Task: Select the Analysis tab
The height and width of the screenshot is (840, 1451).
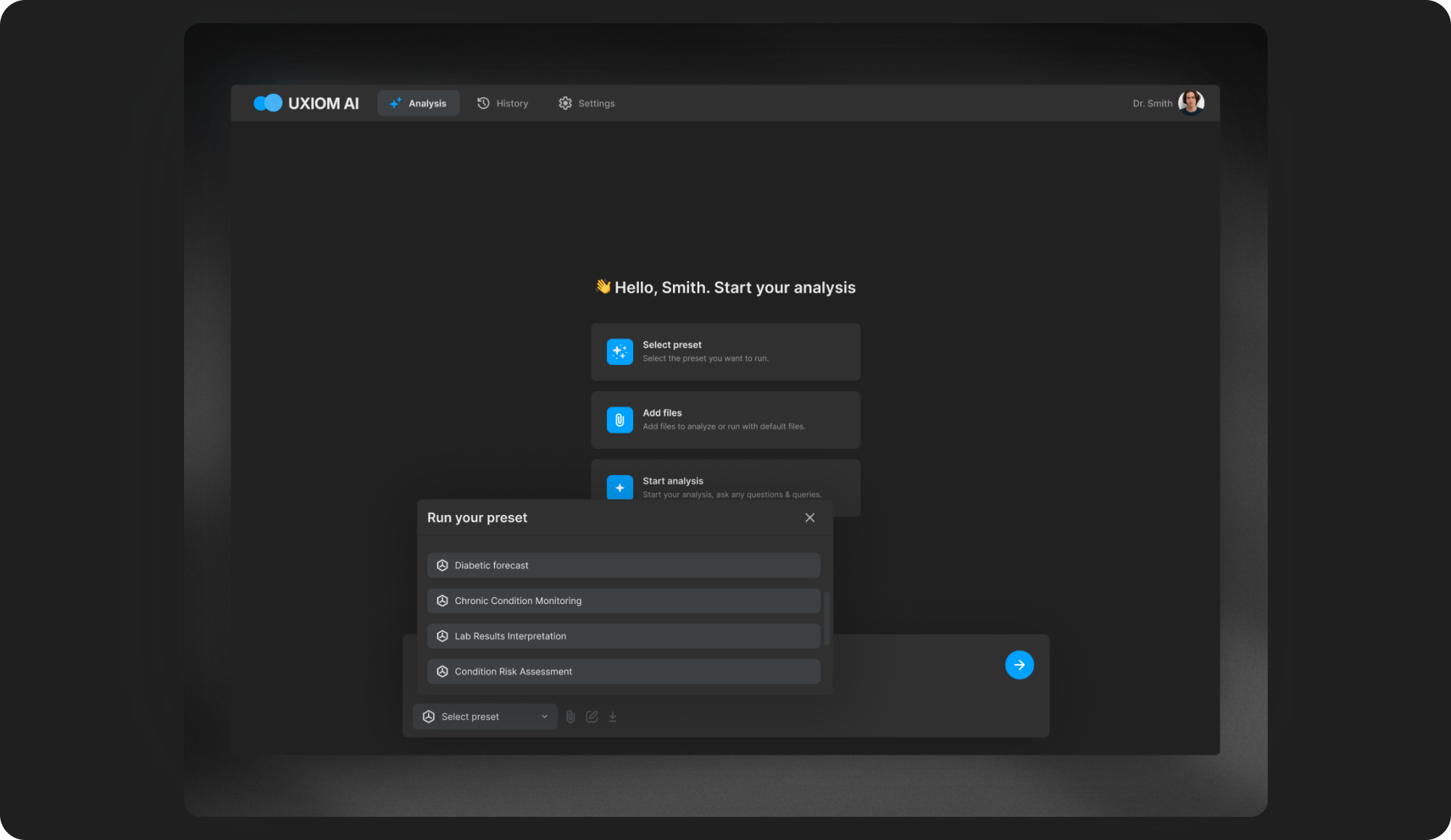Action: pyautogui.click(x=418, y=103)
